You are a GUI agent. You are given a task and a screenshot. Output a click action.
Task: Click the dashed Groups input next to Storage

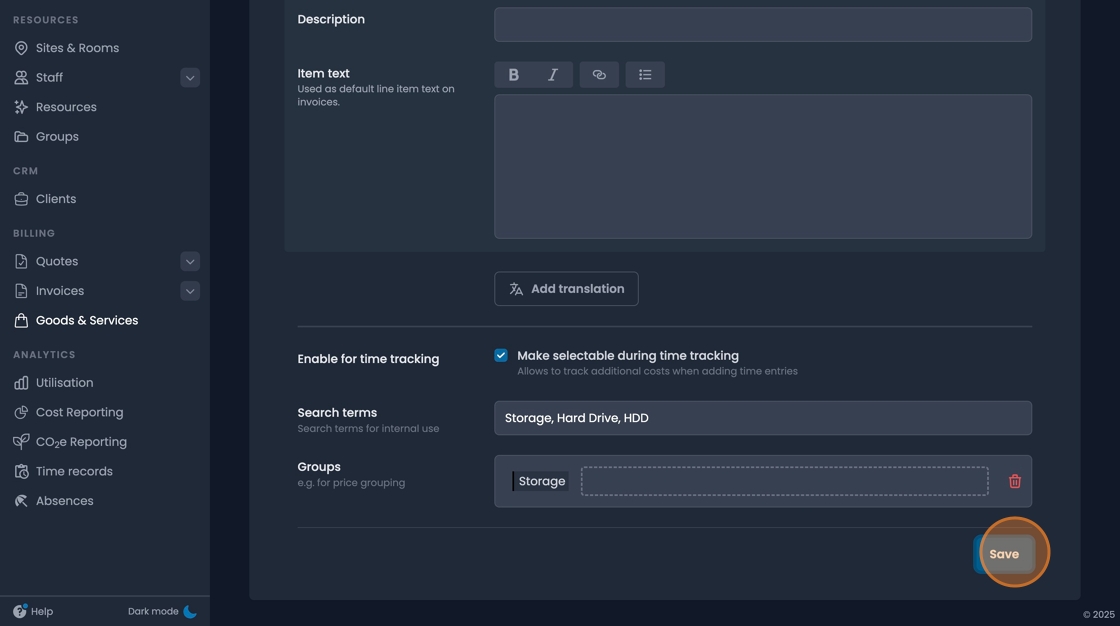pyautogui.click(x=783, y=480)
